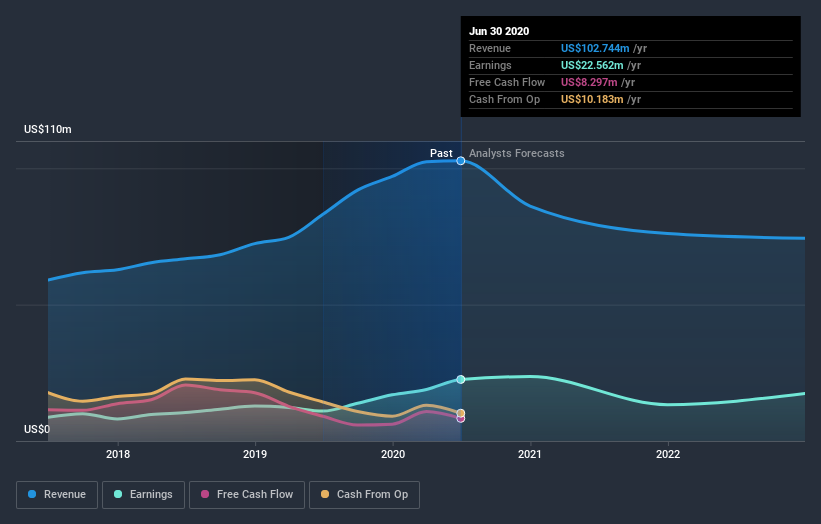821x524 pixels.
Task: Click the 2020 x-axis label
Action: coord(393,454)
